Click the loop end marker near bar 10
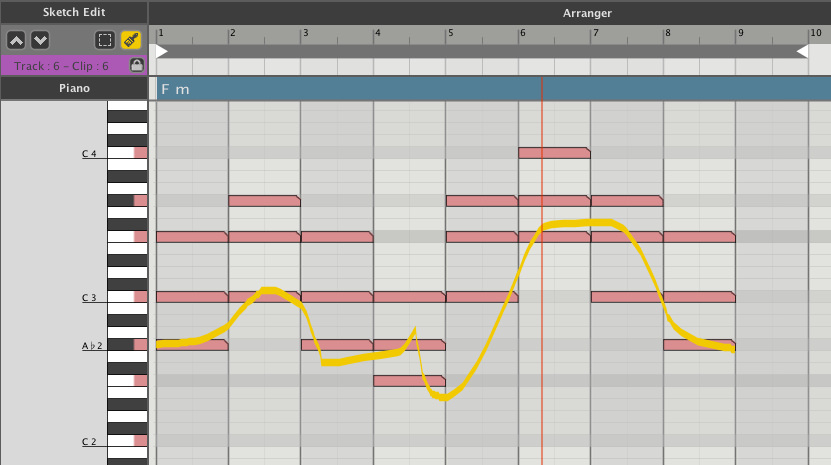The width and height of the screenshot is (831, 465). pyautogui.click(x=802, y=51)
